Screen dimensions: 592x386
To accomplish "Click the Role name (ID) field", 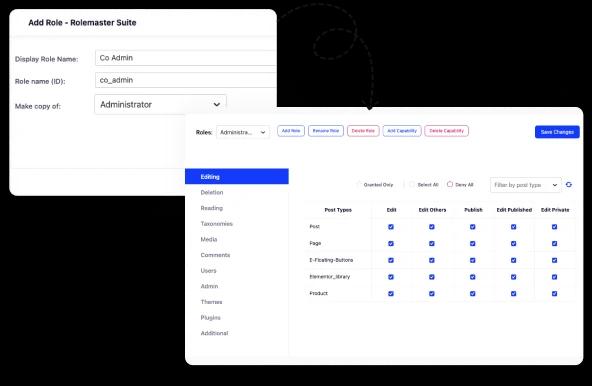I will tap(186, 80).
